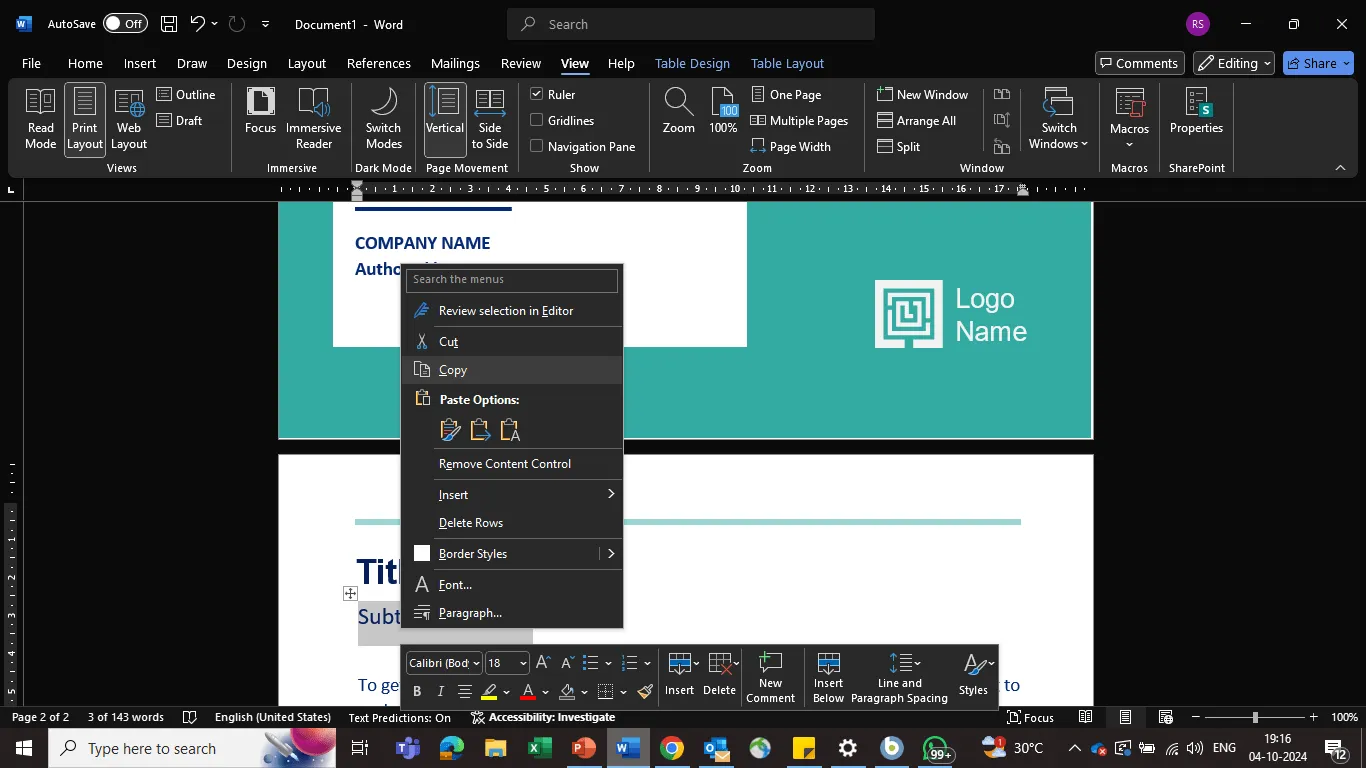This screenshot has width=1366, height=768.
Task: Open the References tab
Action: [379, 63]
